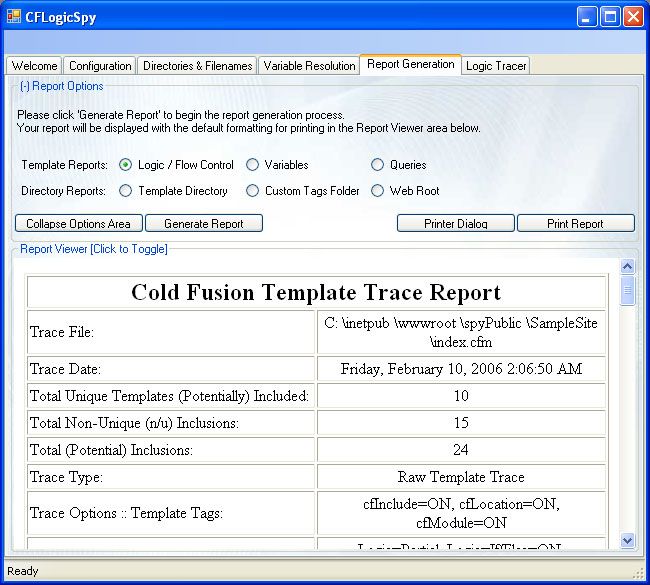
Task: Click the report viewer scroll up arrow
Action: tap(627, 266)
